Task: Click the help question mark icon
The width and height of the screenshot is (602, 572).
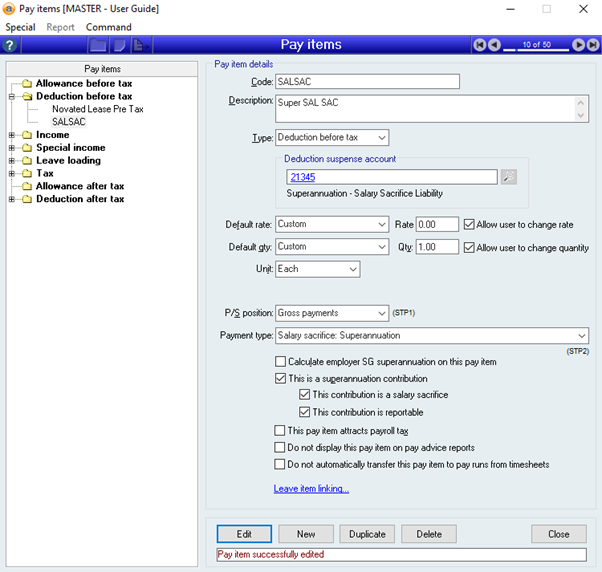Action: pyautogui.click(x=10, y=45)
